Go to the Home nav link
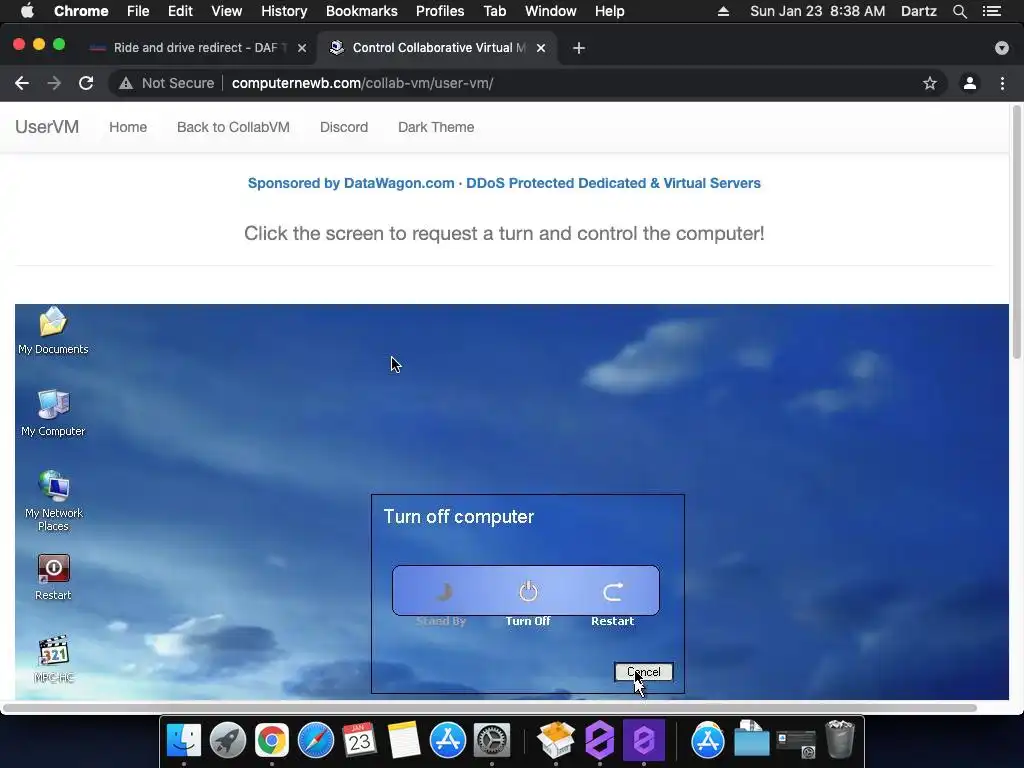Screen dimensions: 1024x768 coord(128,127)
